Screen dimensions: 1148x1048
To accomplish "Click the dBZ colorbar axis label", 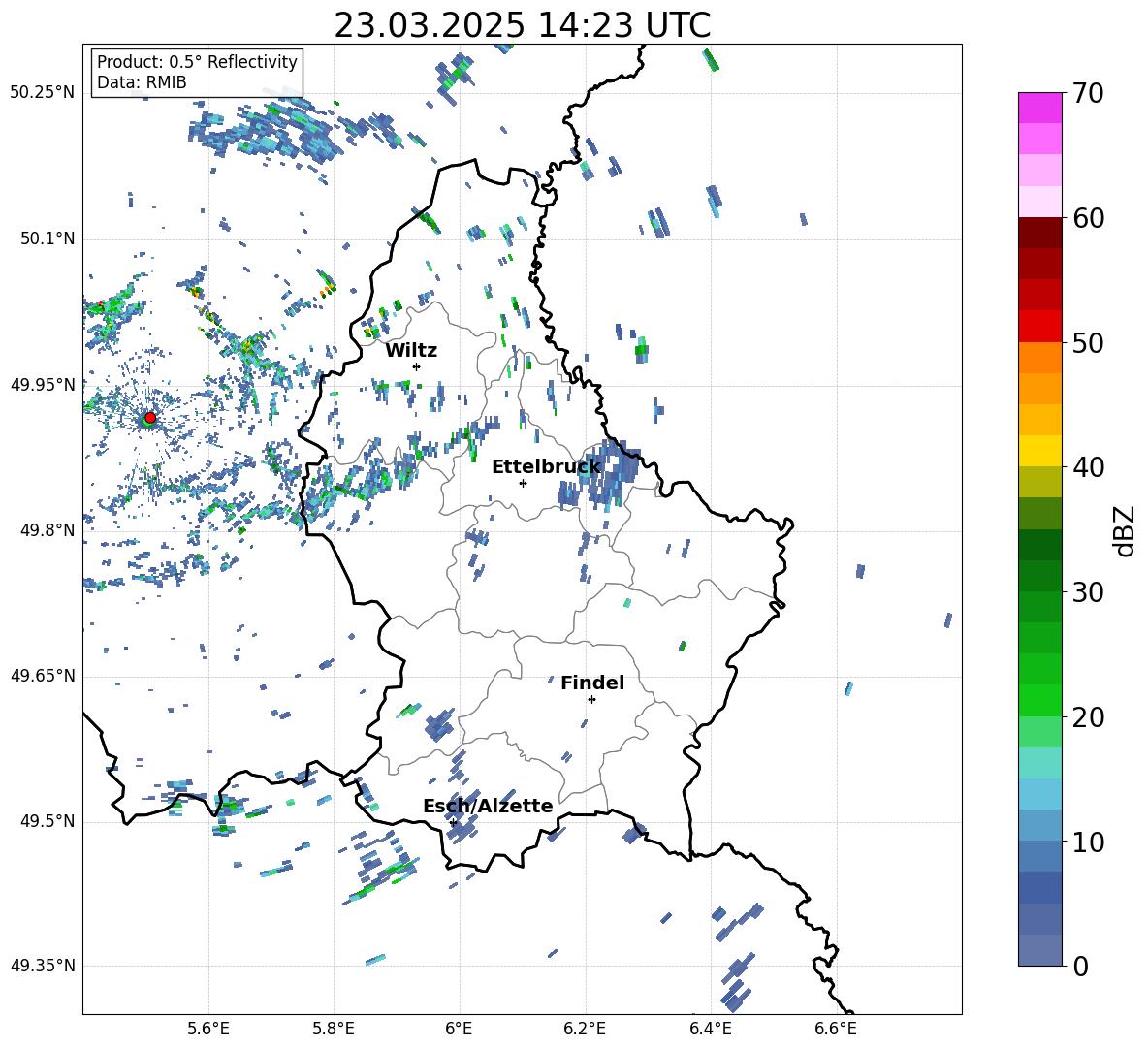I will [1126, 530].
